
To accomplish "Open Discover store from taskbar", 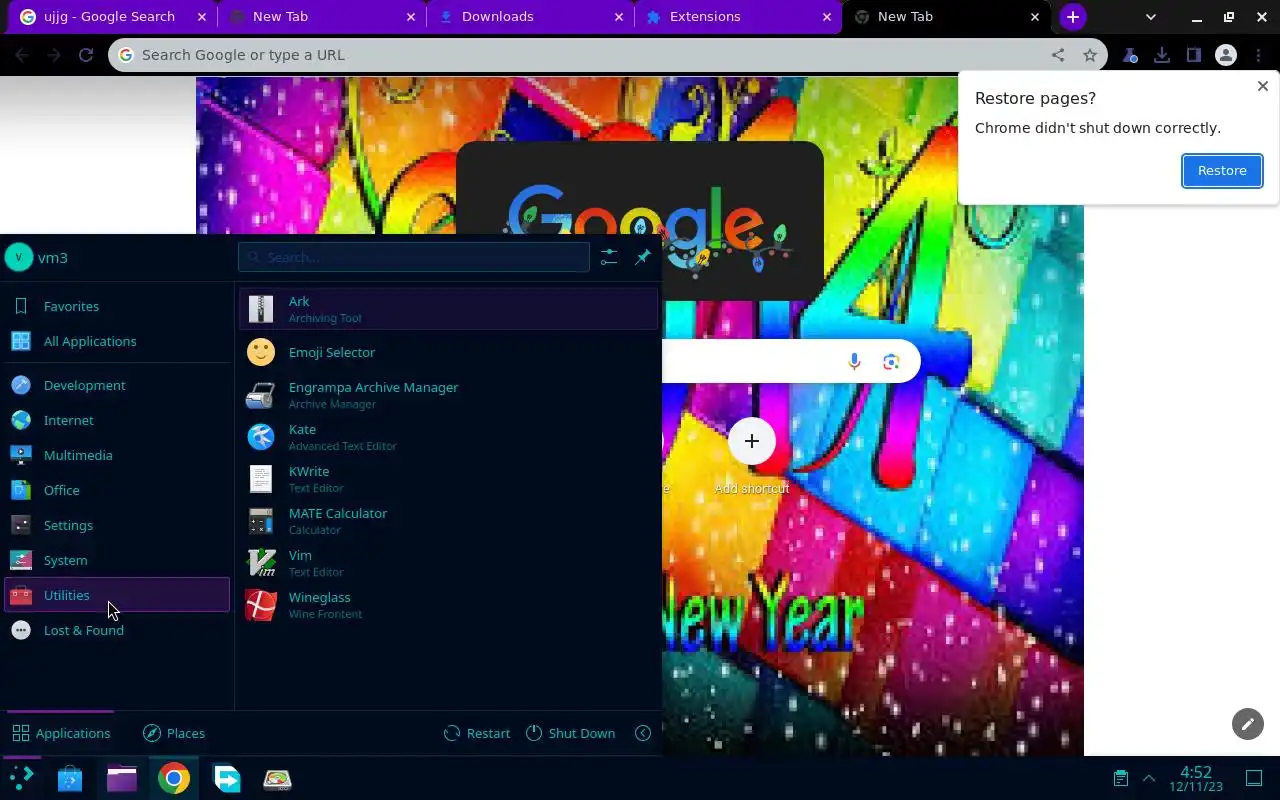I will tap(70, 778).
